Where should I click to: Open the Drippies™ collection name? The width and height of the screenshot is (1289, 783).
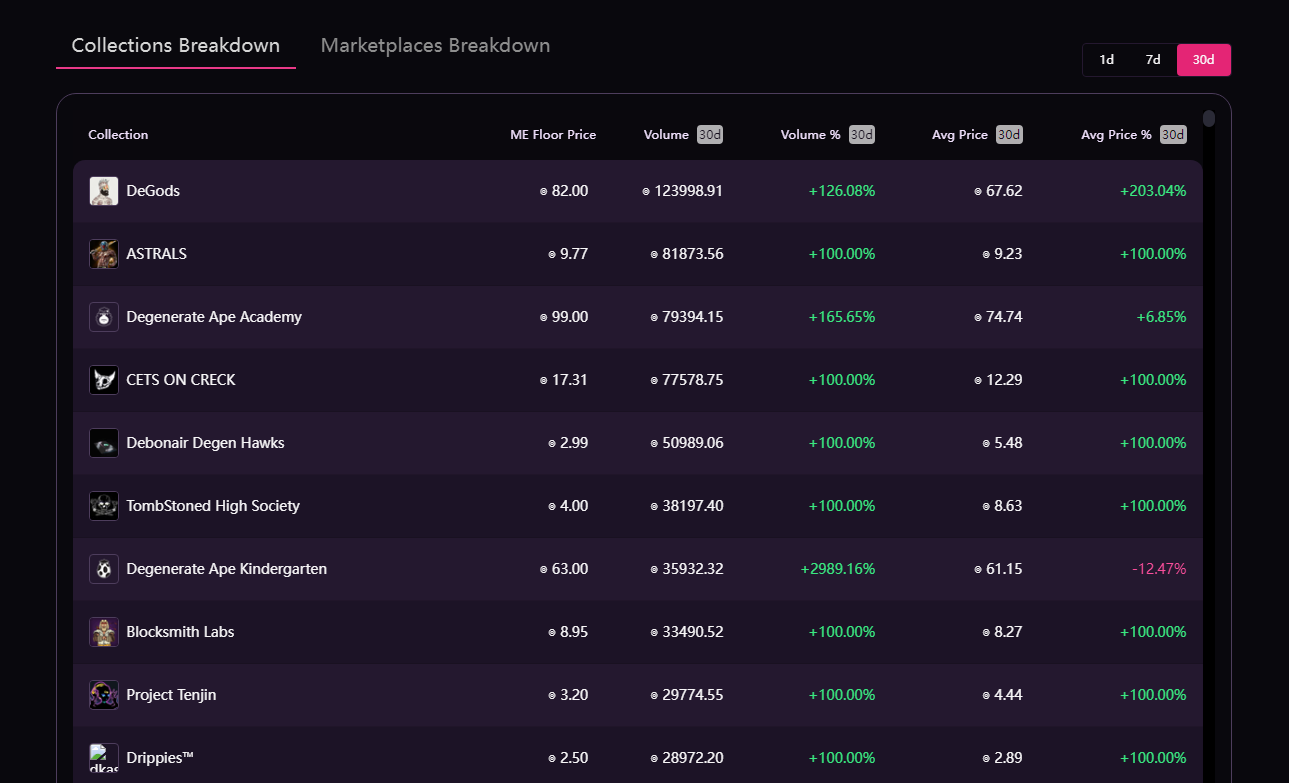160,758
